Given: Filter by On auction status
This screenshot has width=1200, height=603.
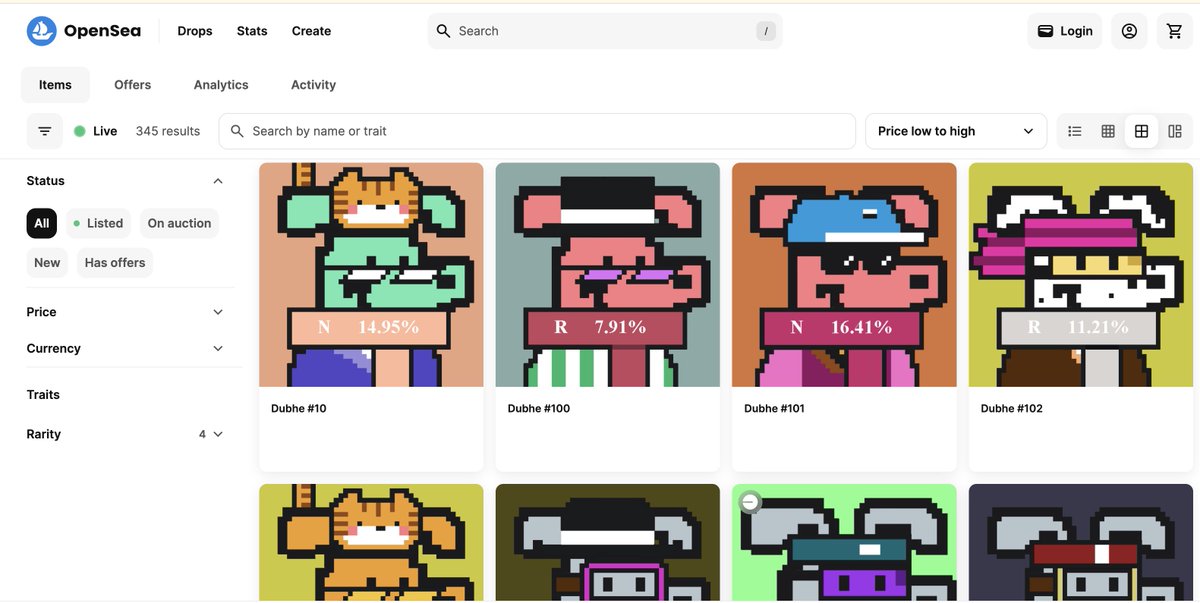Looking at the screenshot, I should pos(179,223).
